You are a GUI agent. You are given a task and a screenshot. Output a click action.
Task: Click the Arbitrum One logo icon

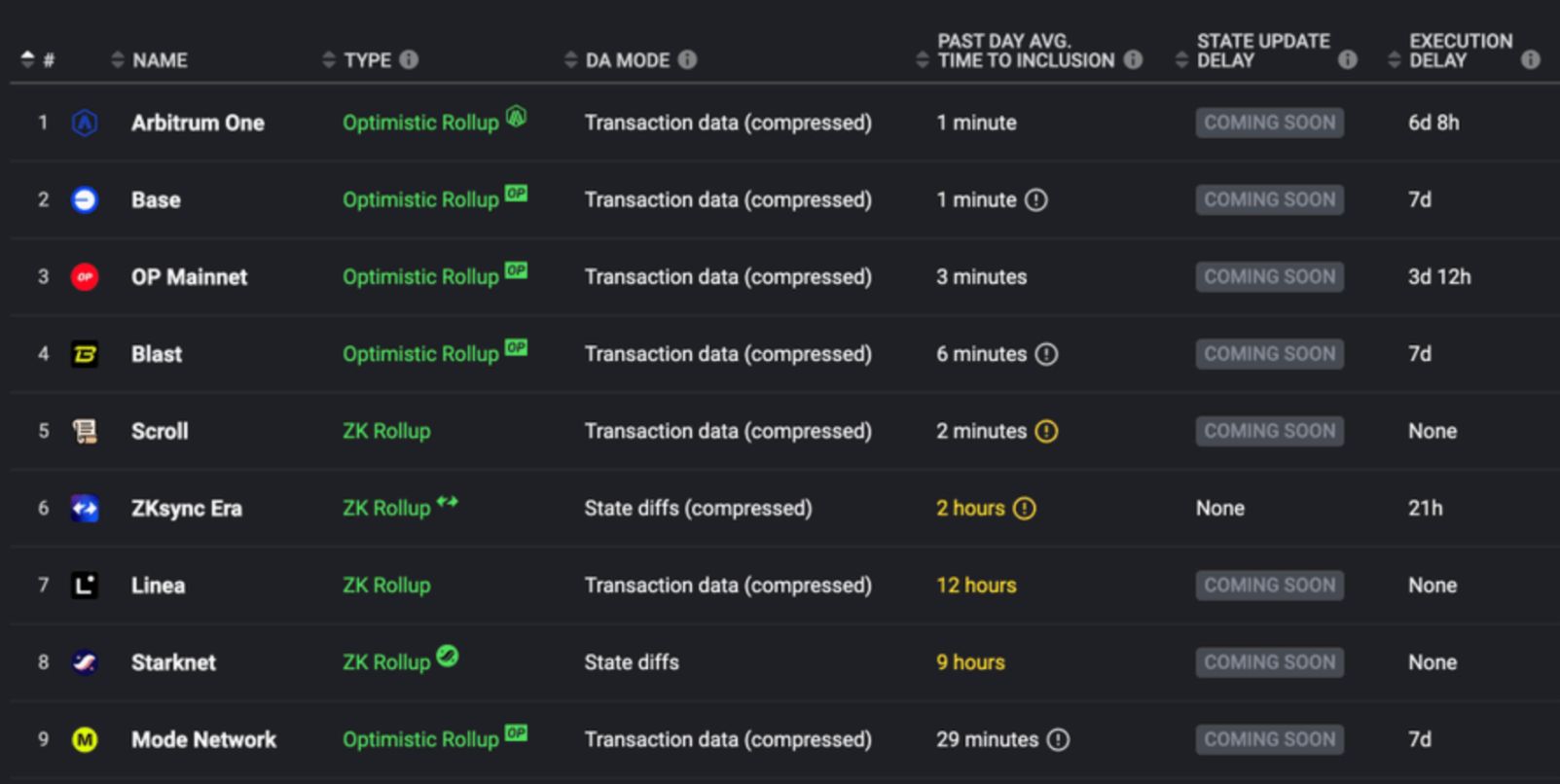tap(85, 123)
